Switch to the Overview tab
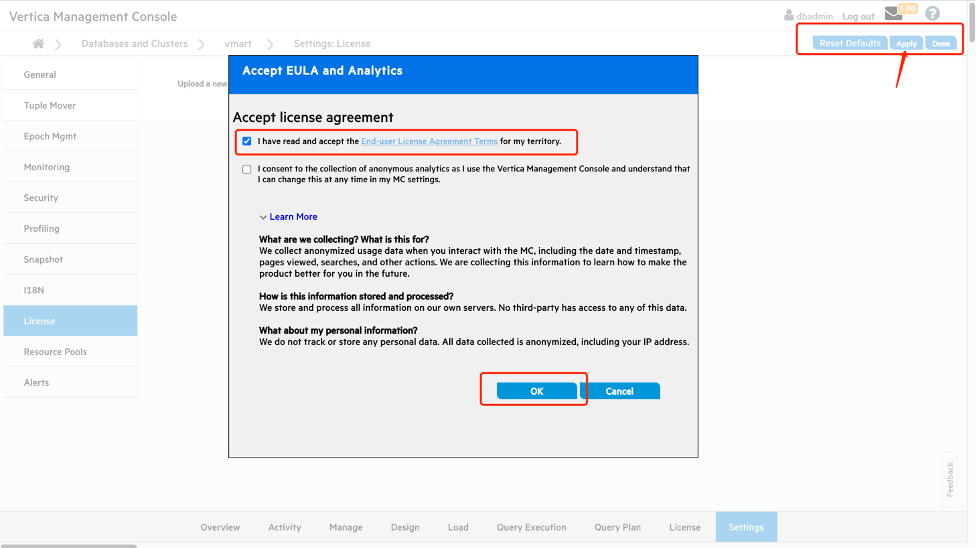This screenshot has height=548, width=976. [x=220, y=527]
